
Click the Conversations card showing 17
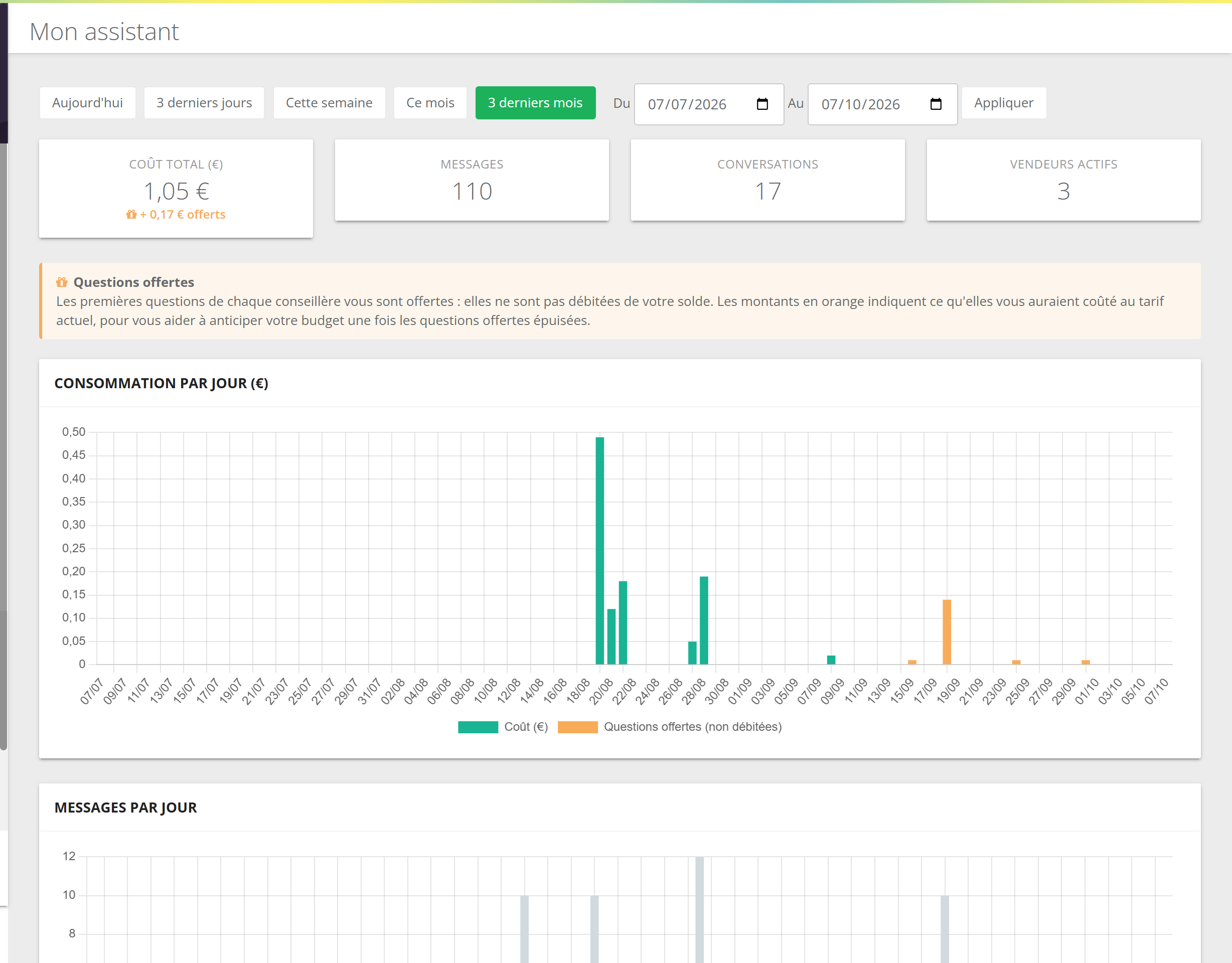[768, 180]
